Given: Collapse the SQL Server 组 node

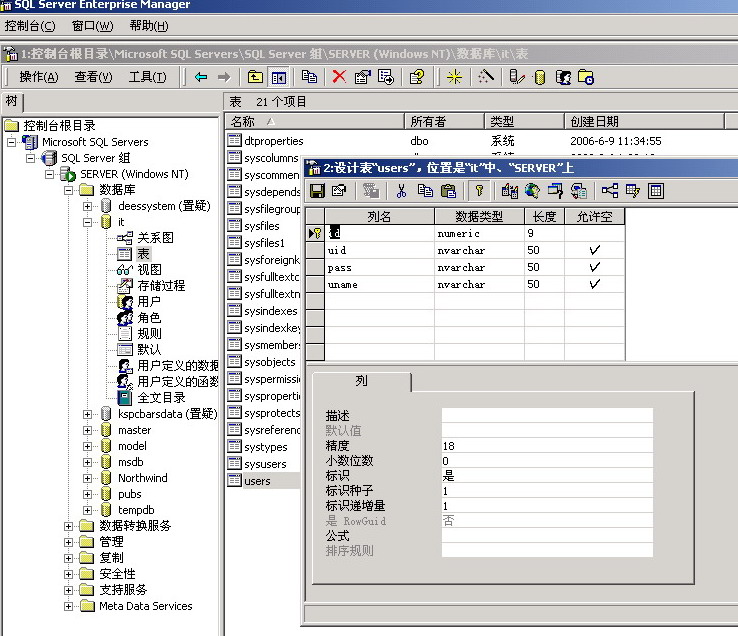Looking at the screenshot, I should [x=31, y=158].
